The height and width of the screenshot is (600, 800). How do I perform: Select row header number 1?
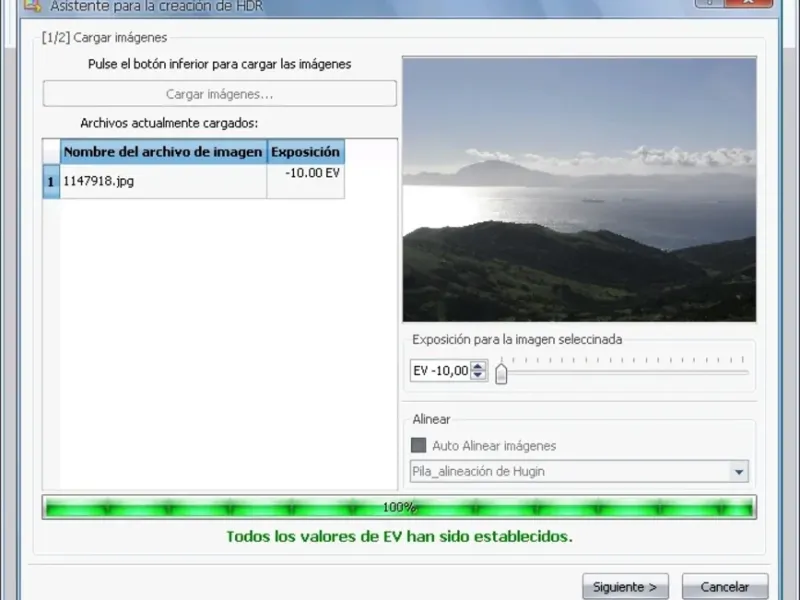tap(51, 181)
